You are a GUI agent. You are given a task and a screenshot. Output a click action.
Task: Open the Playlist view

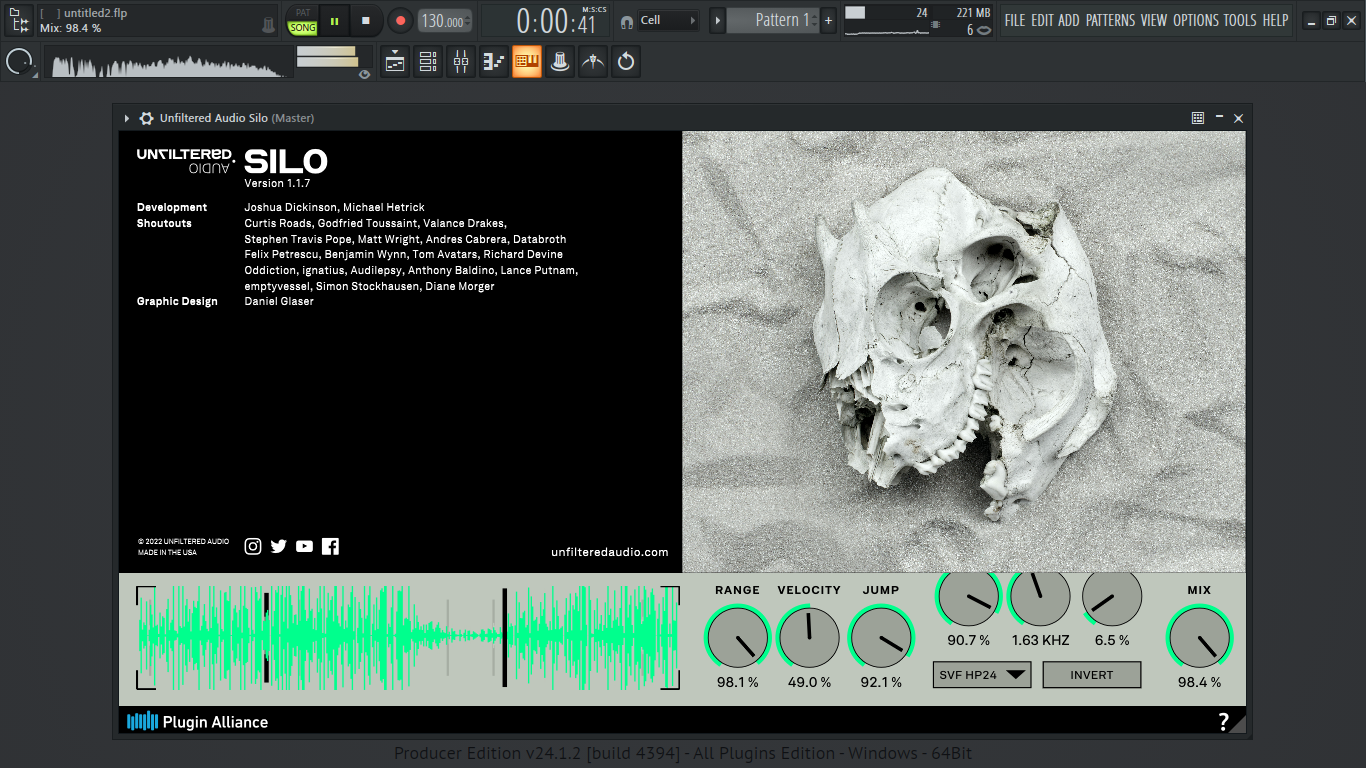pos(395,62)
